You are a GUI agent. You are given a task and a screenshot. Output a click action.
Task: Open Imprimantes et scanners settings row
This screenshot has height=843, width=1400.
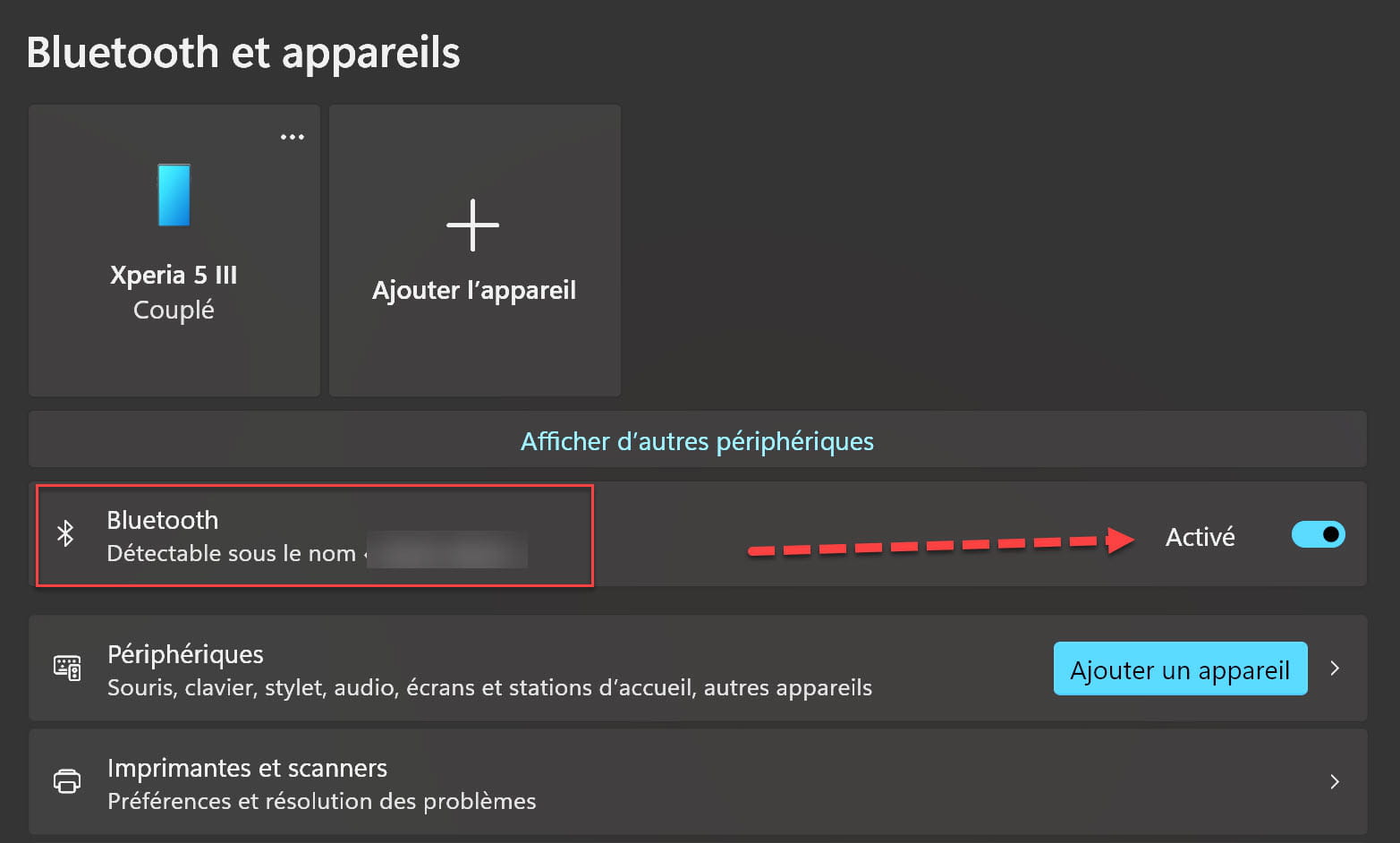pyautogui.click(x=698, y=781)
